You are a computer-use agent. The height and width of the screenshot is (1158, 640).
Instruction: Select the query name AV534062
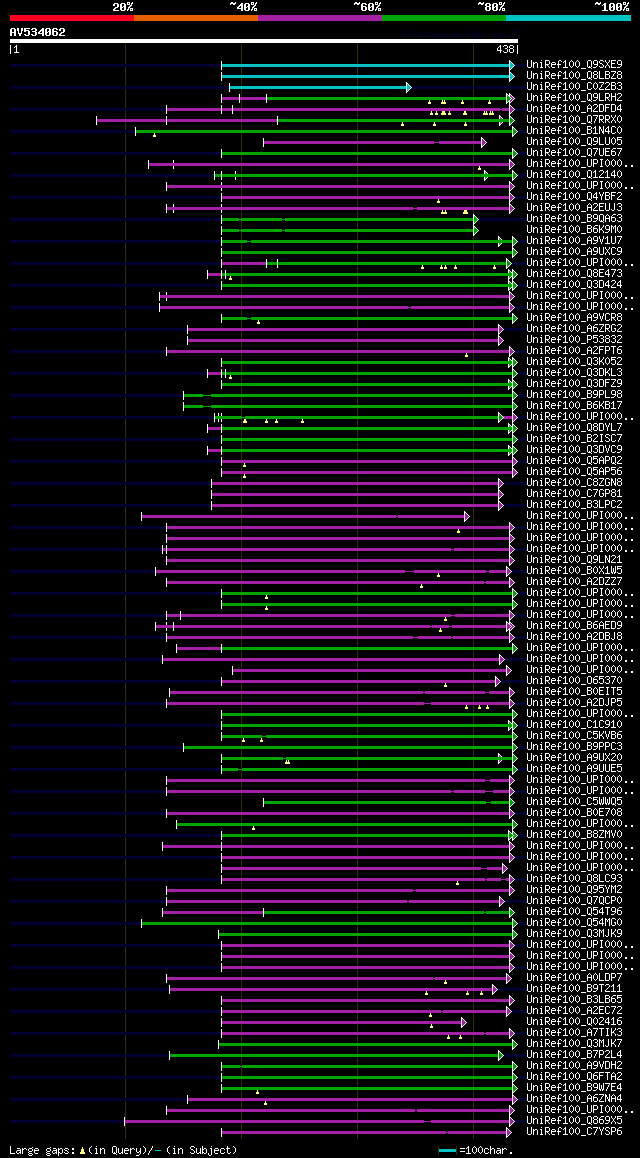38,32
